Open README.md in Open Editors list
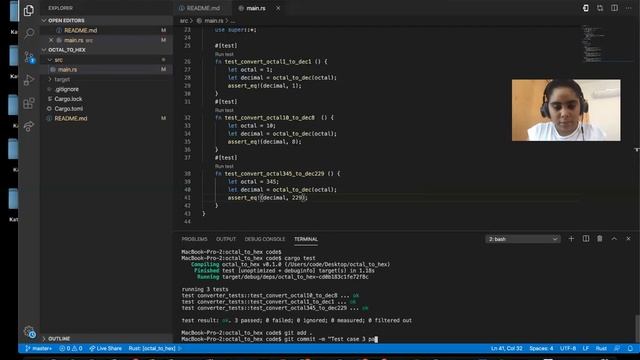The image size is (640, 360). [x=80, y=30]
